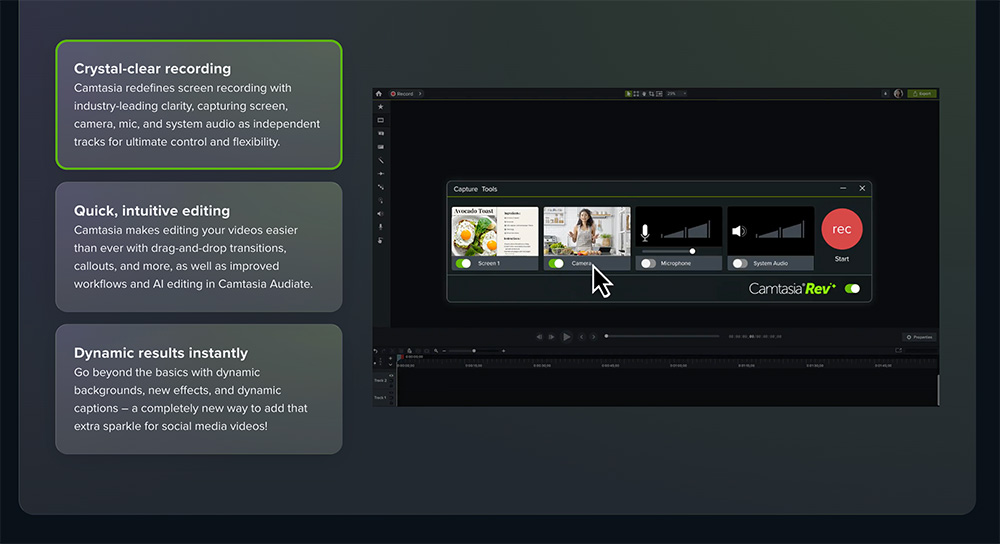Zoom out timeline with minus icon
1000x544 pixels.
[x=444, y=351]
